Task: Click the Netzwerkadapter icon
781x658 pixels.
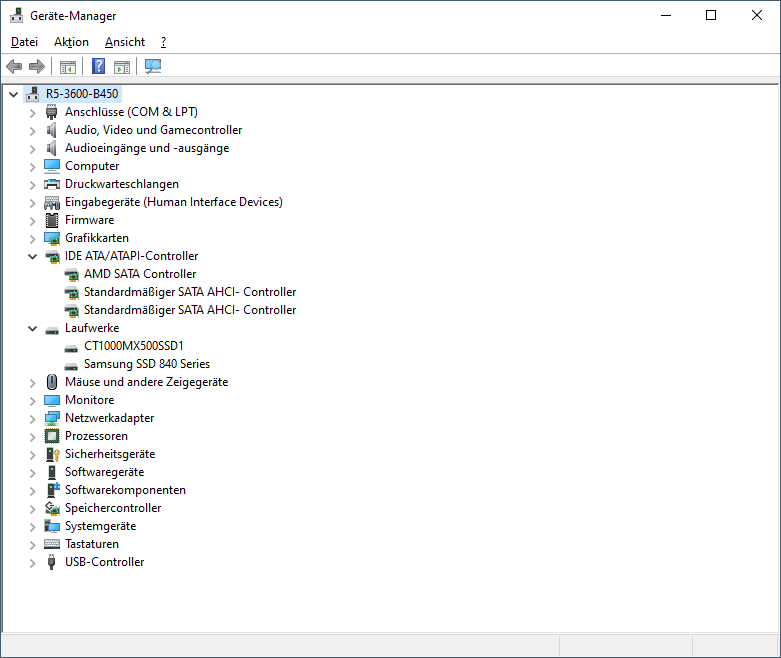Action: click(x=52, y=418)
